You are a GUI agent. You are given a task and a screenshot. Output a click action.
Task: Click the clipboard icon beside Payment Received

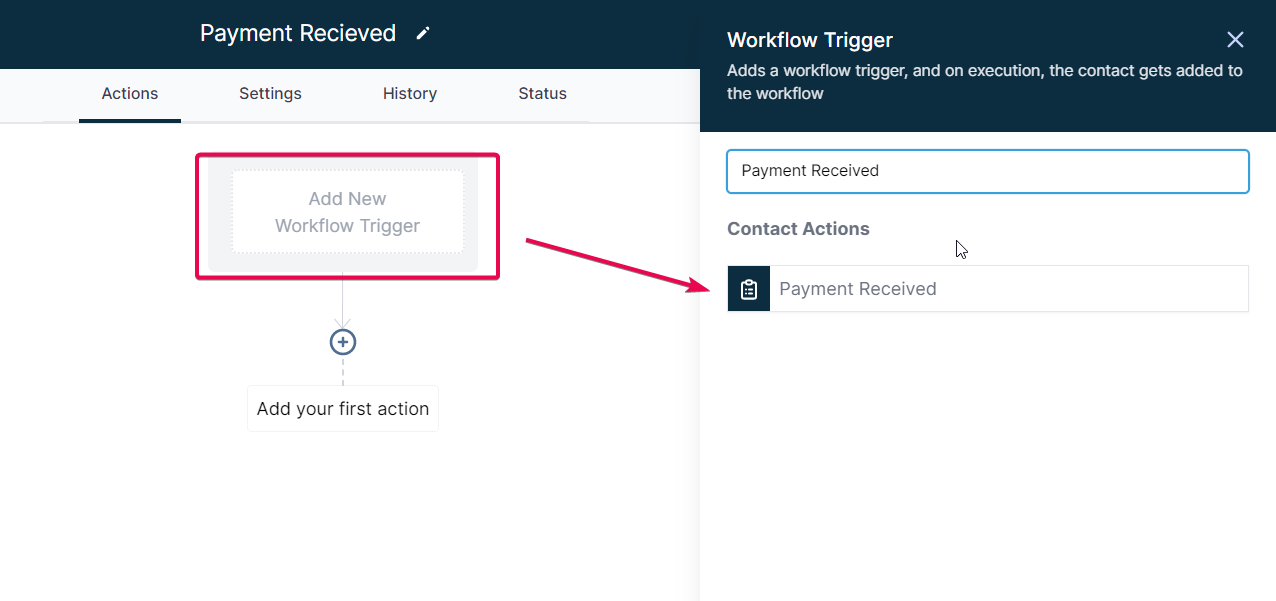click(749, 289)
